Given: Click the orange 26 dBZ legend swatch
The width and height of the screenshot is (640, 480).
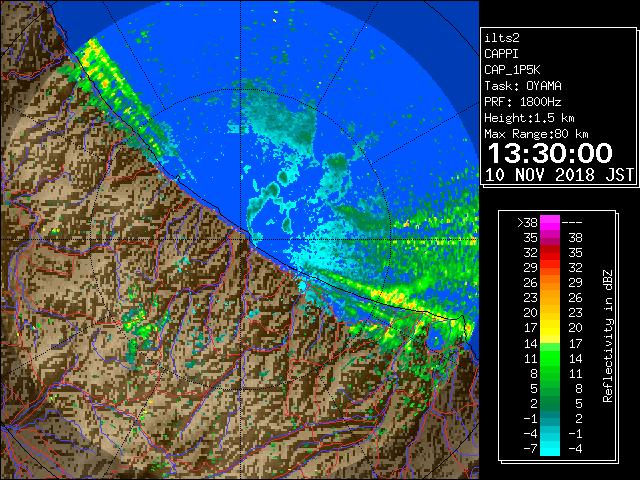Looking at the screenshot, I should click(x=550, y=282).
